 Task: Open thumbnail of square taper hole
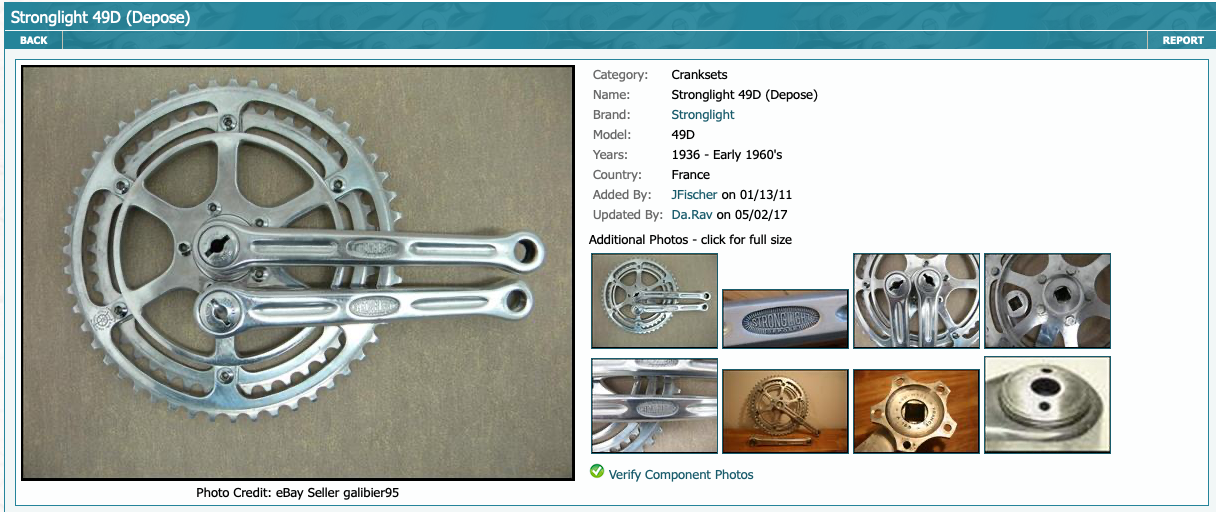(1047, 301)
